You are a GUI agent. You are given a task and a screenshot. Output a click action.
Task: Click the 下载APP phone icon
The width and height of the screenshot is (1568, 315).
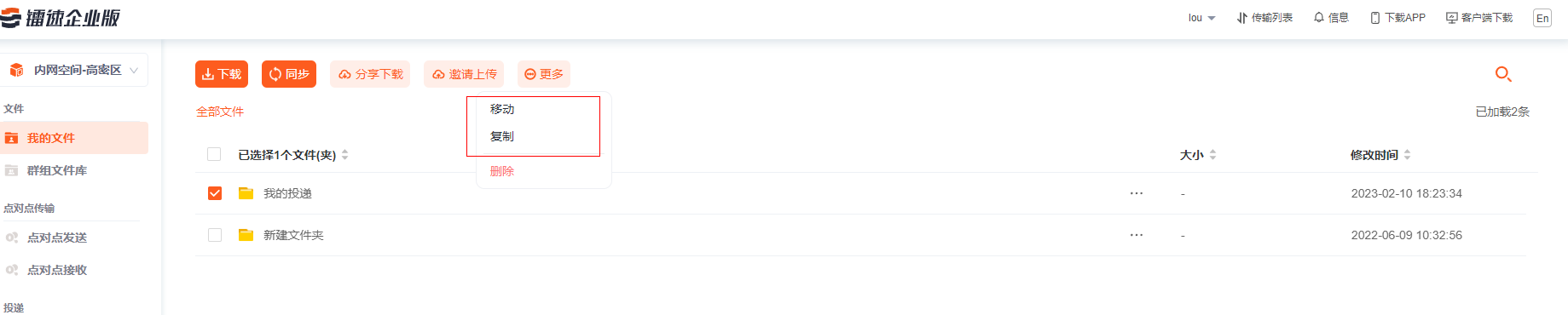click(1374, 17)
